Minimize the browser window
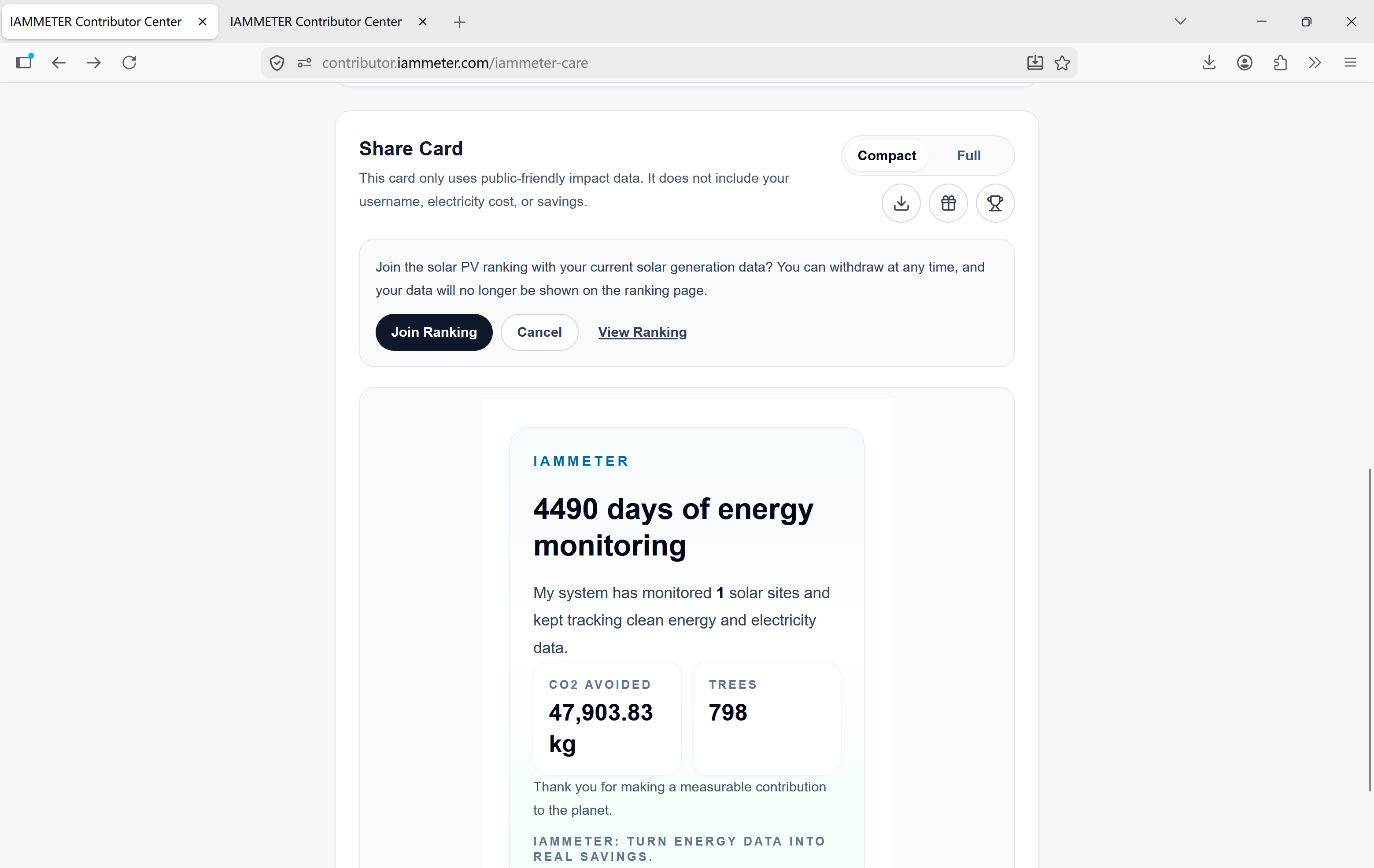1374x868 pixels. (x=1262, y=22)
